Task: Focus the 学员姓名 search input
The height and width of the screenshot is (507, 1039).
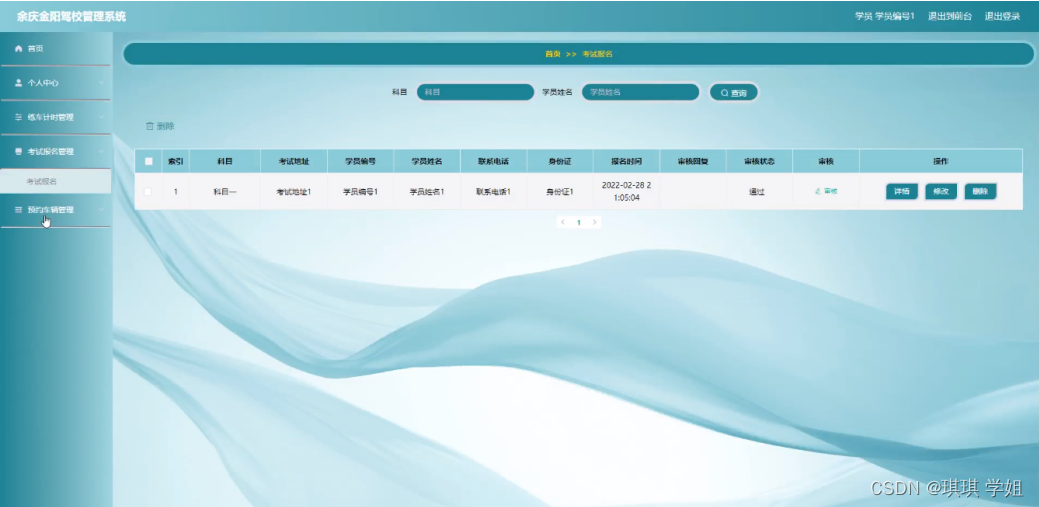Action: point(640,92)
